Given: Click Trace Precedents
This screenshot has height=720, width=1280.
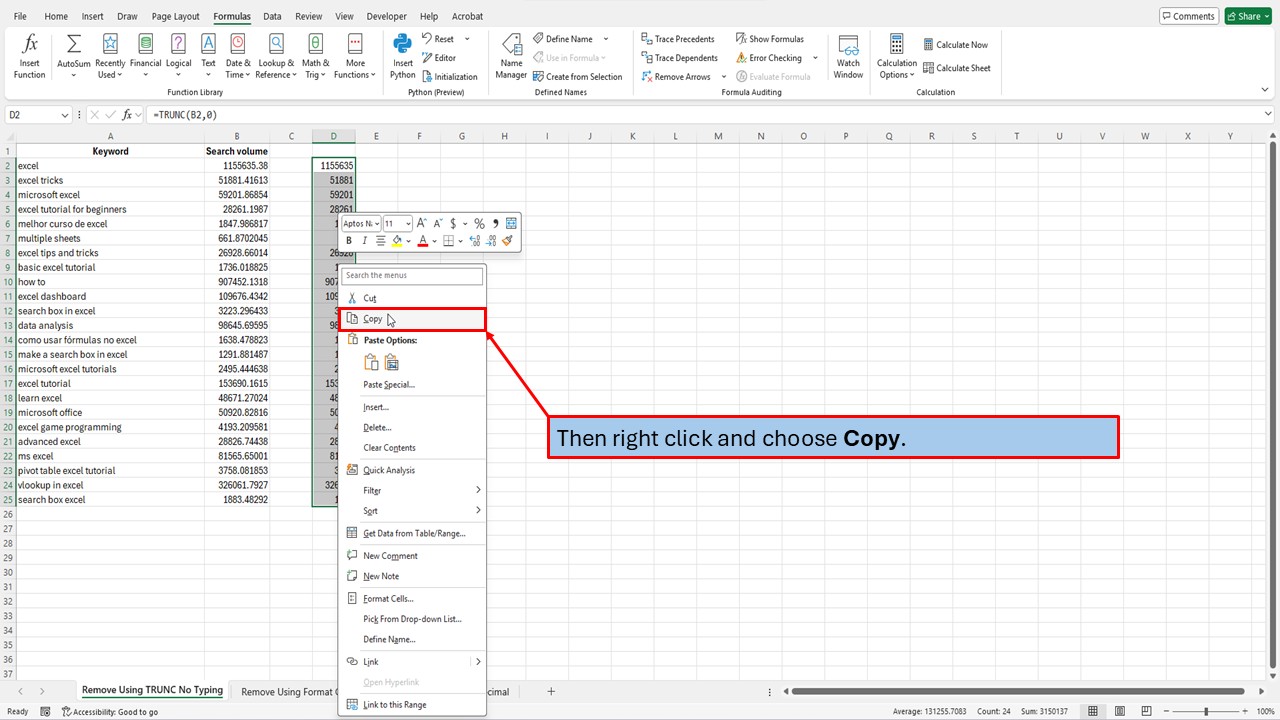Looking at the screenshot, I should click(679, 38).
